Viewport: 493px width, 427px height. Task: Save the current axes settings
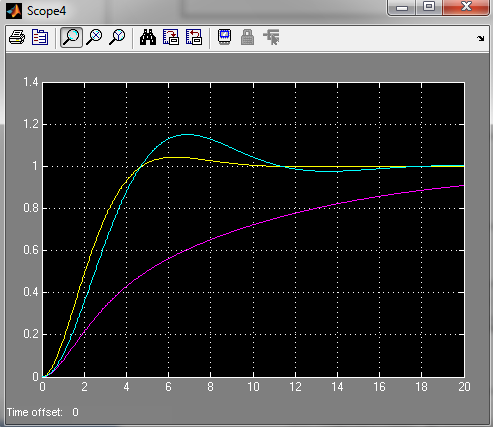(x=171, y=37)
